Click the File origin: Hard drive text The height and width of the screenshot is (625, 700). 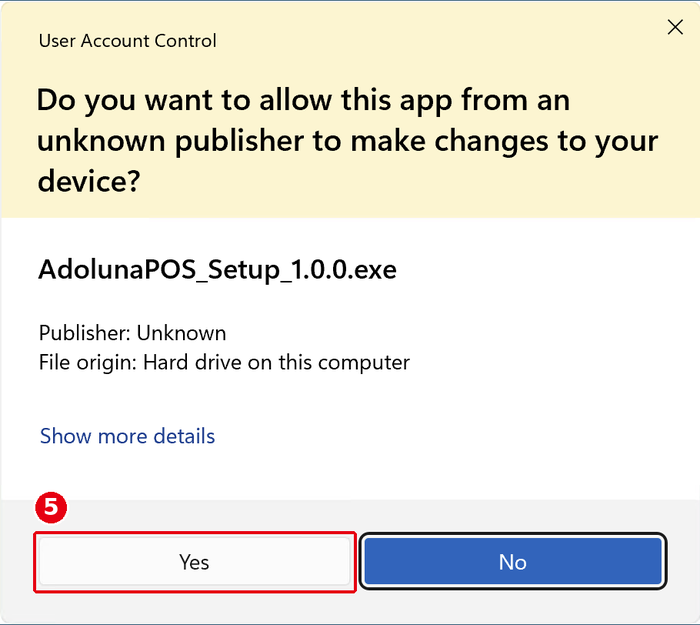coord(224,362)
